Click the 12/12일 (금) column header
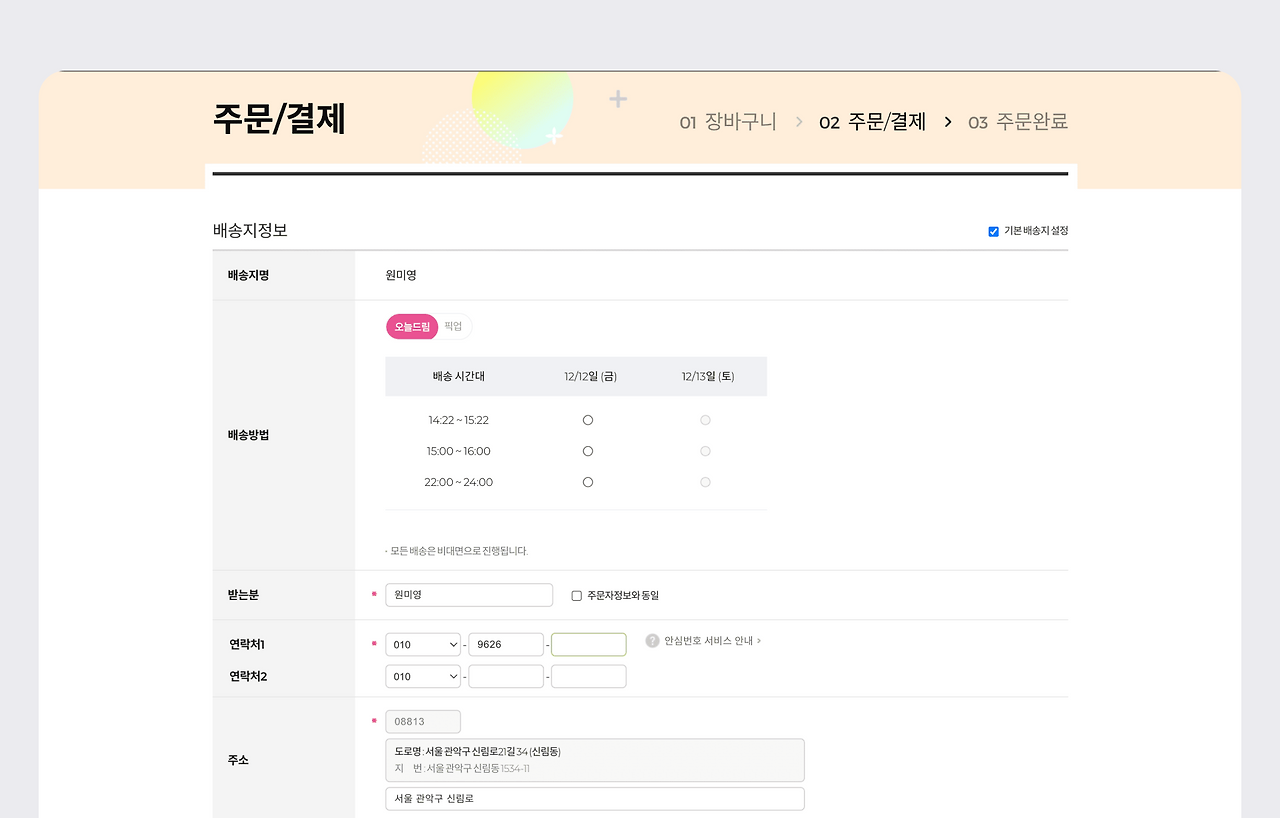1280x818 pixels. tap(590, 377)
